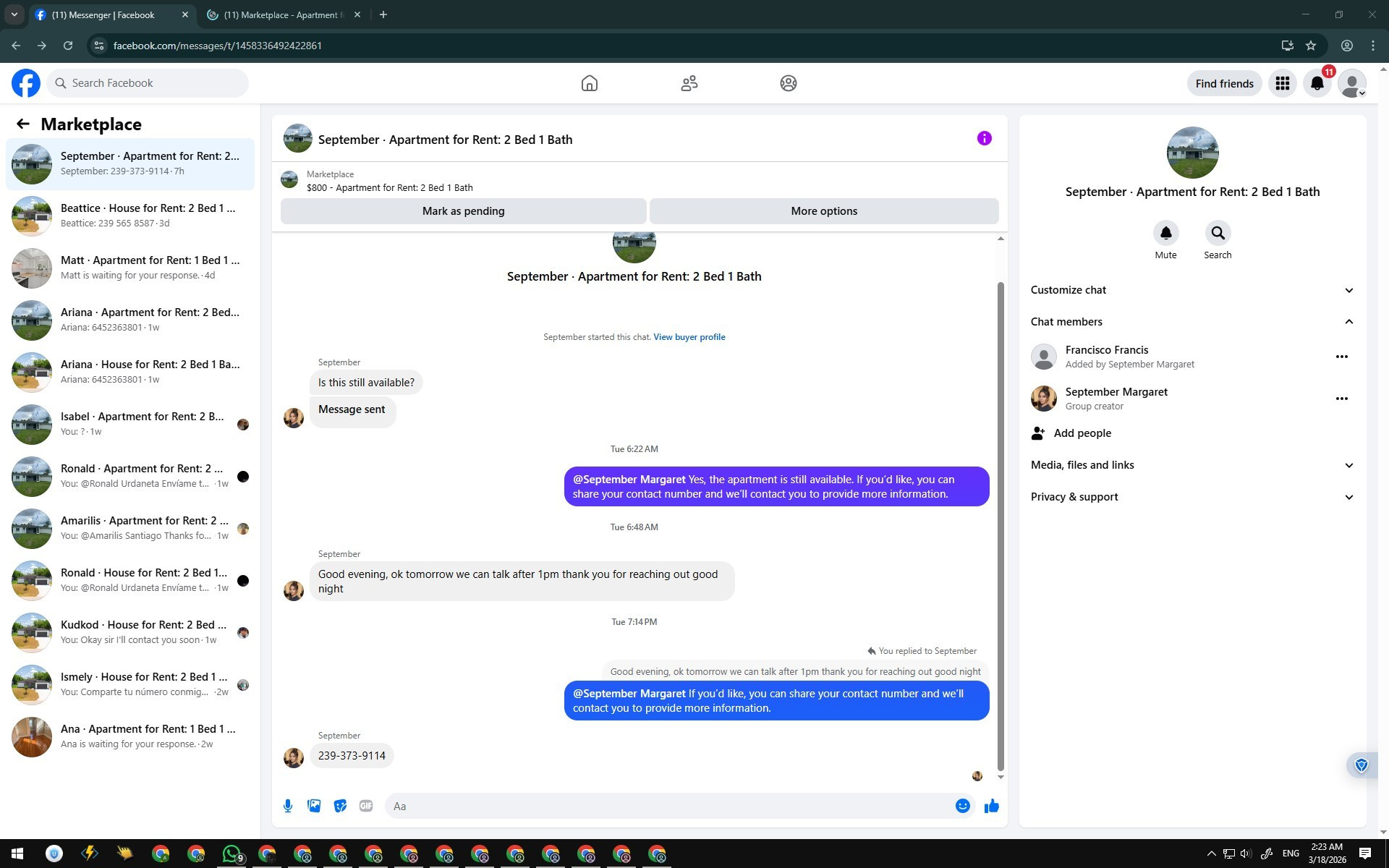This screenshot has width=1389, height=868.
Task: Reload the page in browser toolbar
Action: pyautogui.click(x=68, y=46)
